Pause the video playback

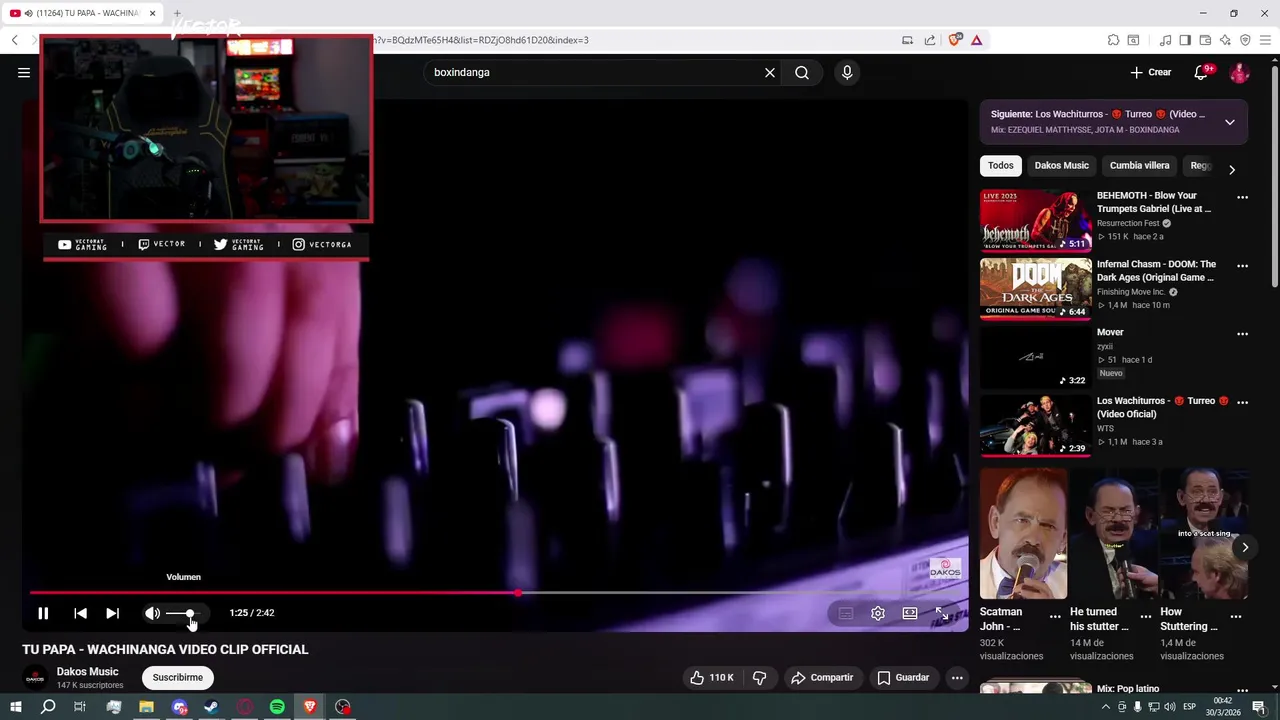click(43, 613)
